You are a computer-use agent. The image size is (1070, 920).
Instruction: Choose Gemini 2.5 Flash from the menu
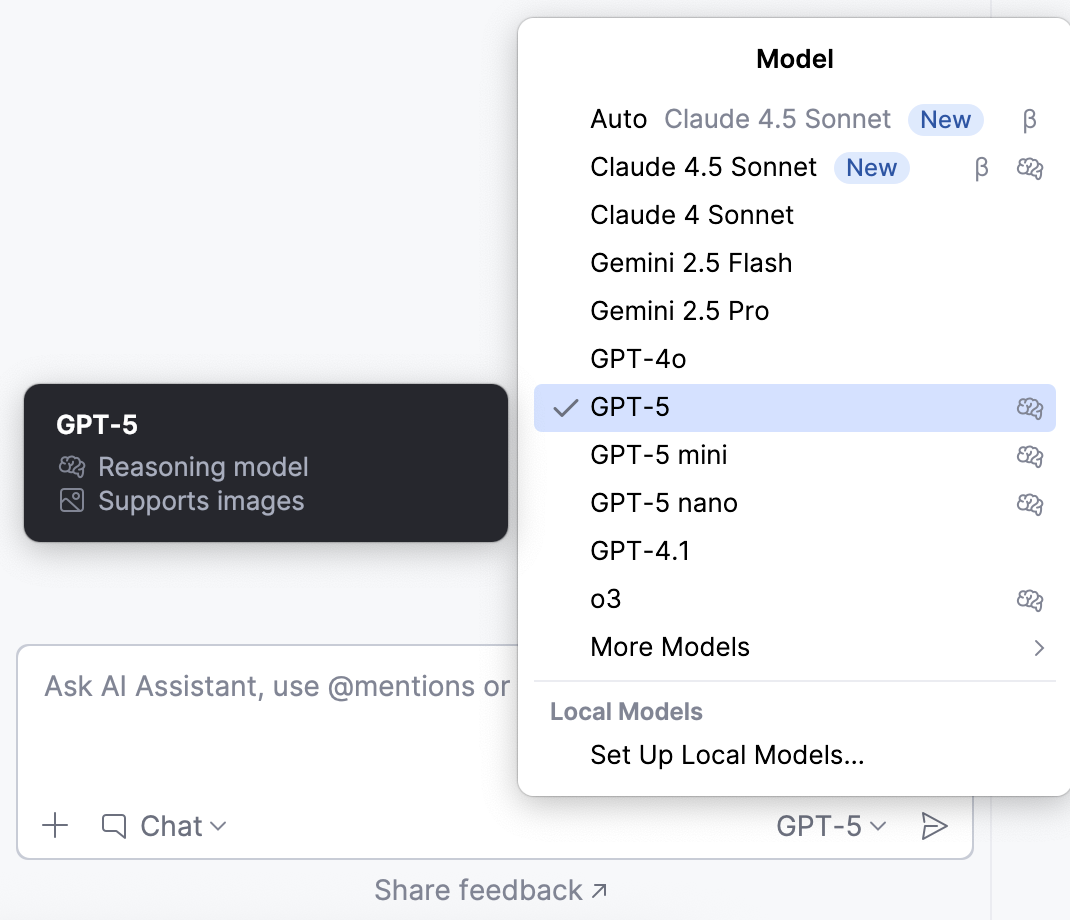[x=691, y=263]
